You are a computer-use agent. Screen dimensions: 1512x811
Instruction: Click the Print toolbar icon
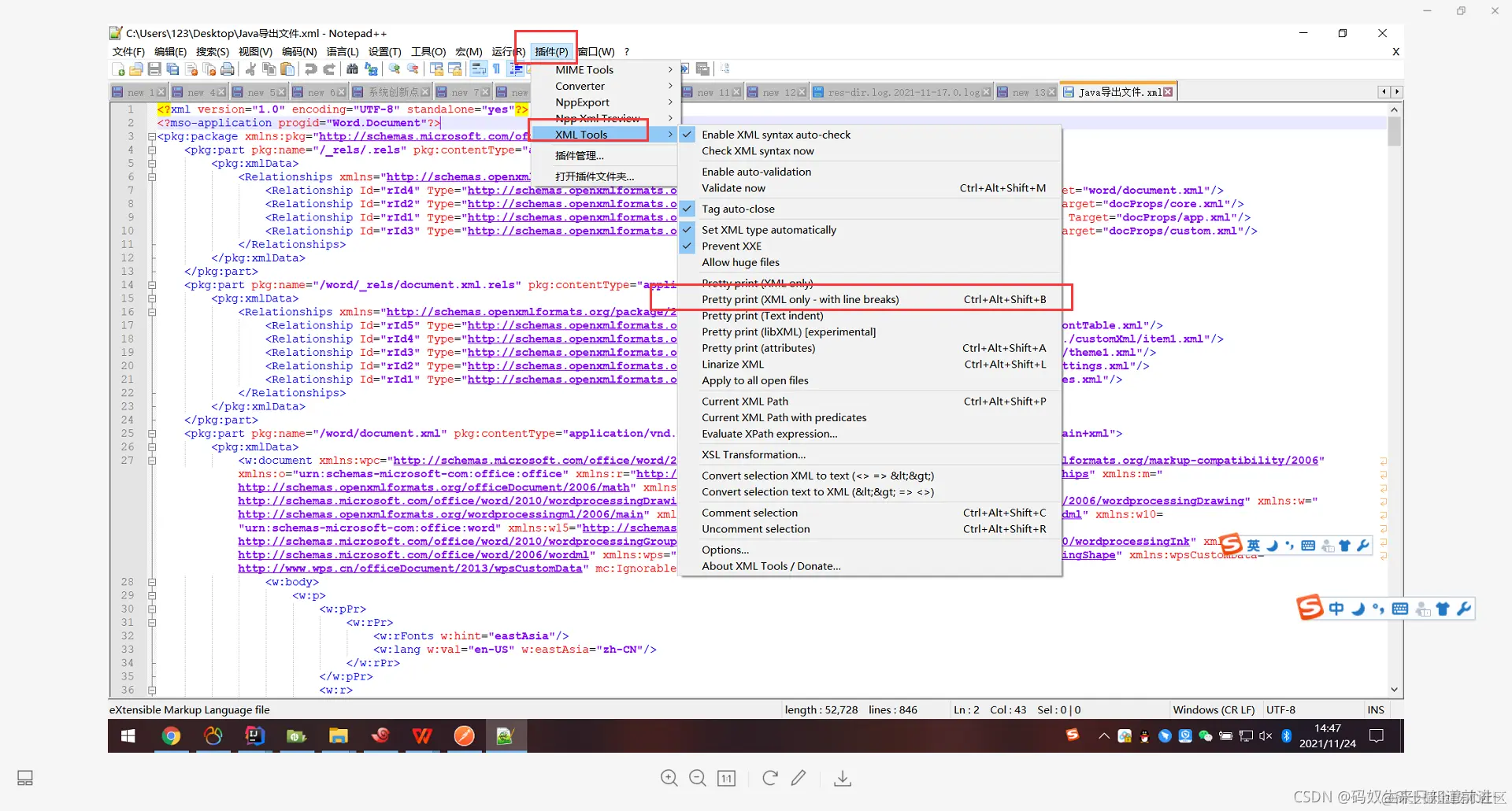pyautogui.click(x=228, y=69)
